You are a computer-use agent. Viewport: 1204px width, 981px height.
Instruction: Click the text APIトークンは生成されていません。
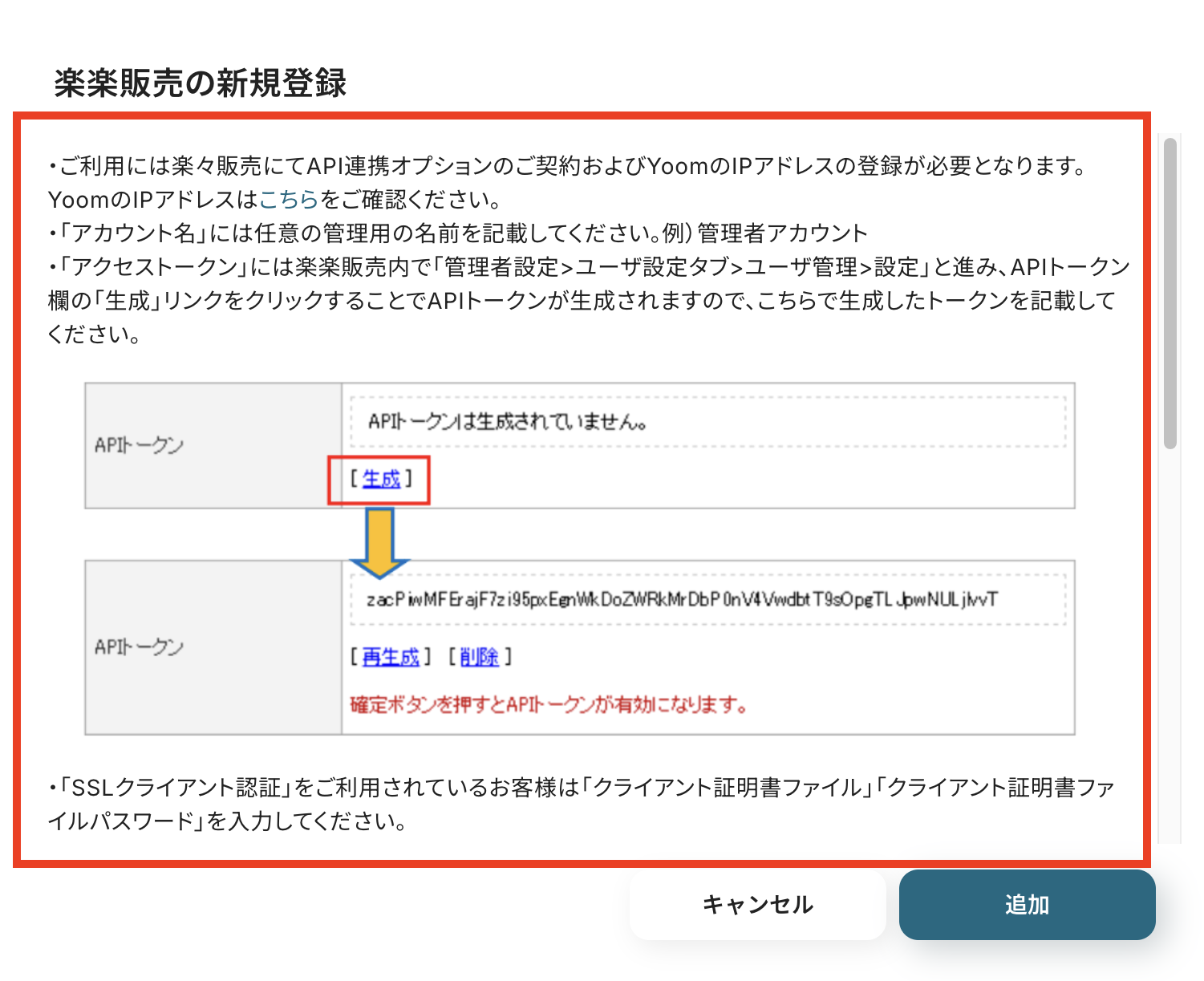(508, 421)
